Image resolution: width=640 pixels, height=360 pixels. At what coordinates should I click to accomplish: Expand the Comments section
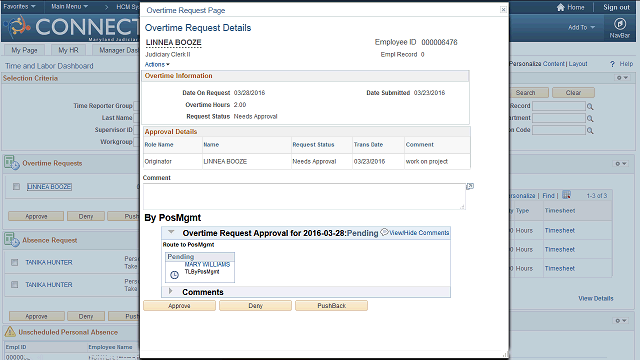point(171,291)
